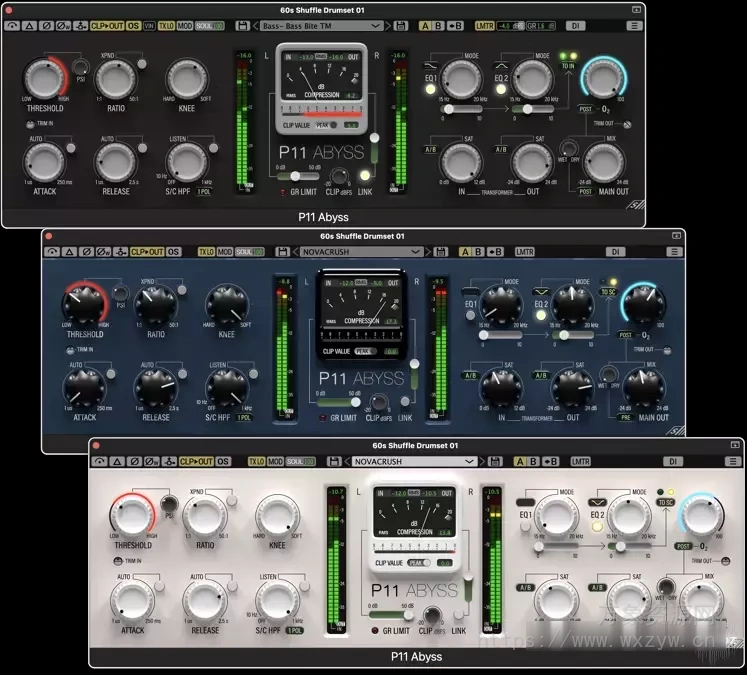Click the delta triangle icon in the white window
This screenshot has width=747, height=675.
(x=117, y=461)
